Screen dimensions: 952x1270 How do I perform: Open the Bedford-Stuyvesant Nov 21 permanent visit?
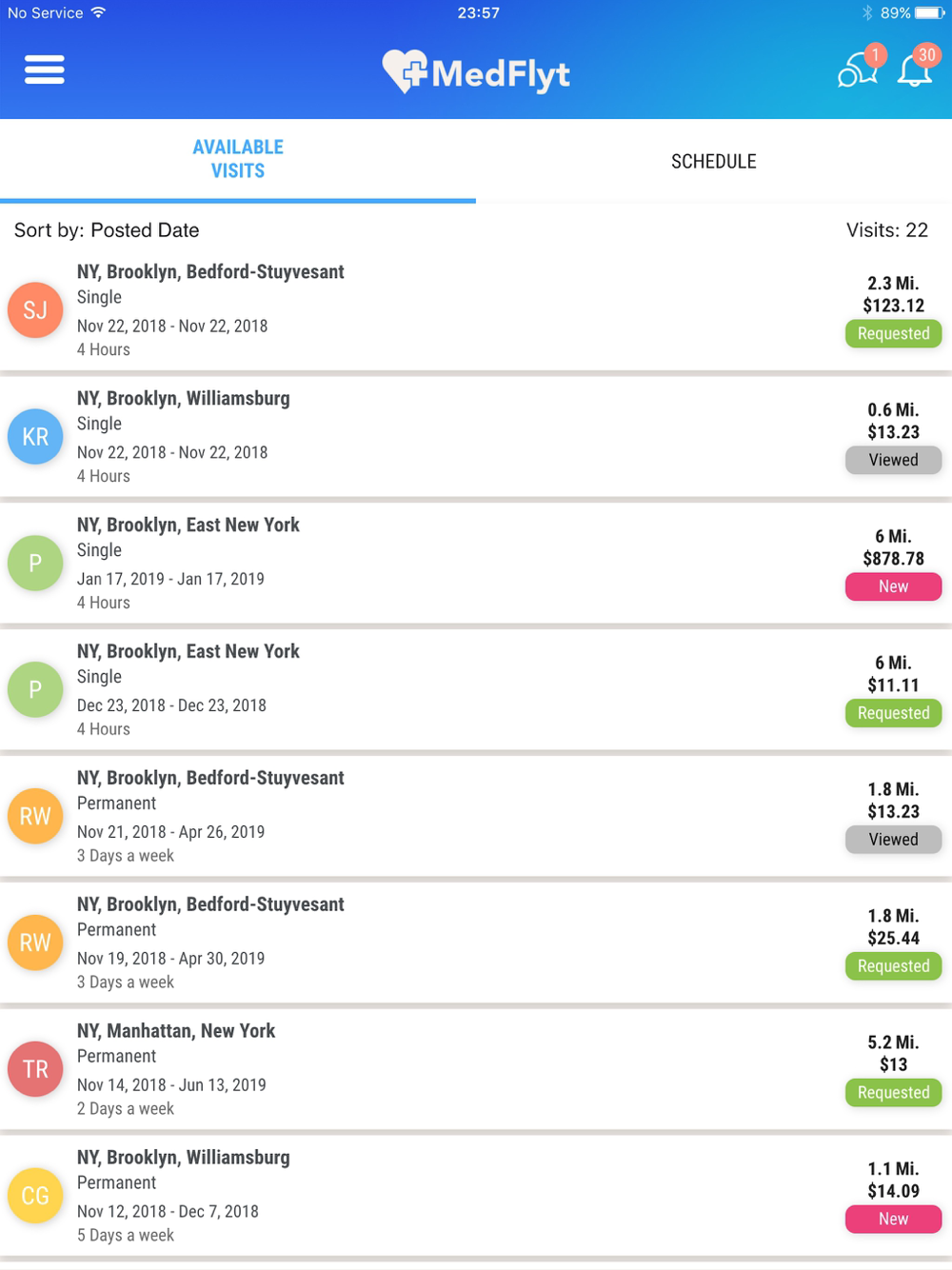tap(381, 817)
